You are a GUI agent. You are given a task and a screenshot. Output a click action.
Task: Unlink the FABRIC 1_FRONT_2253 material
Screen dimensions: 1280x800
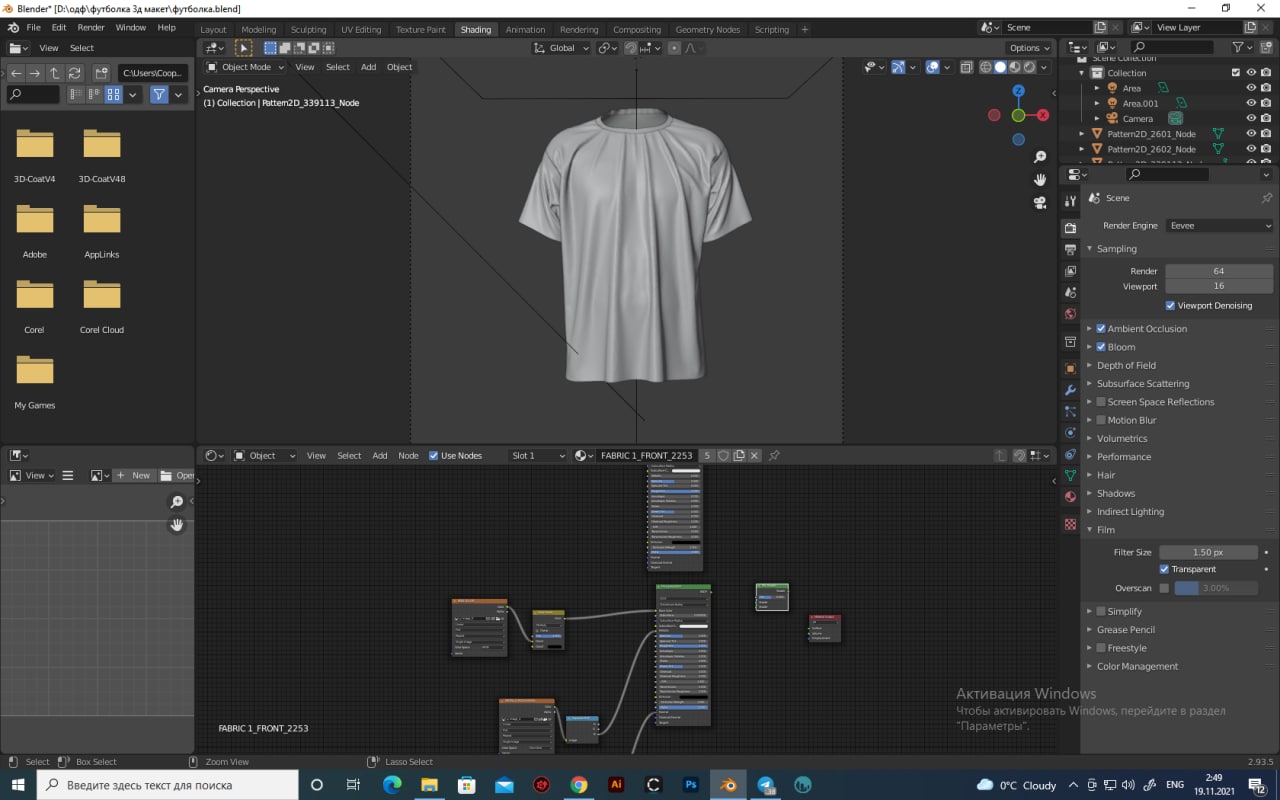(755, 455)
